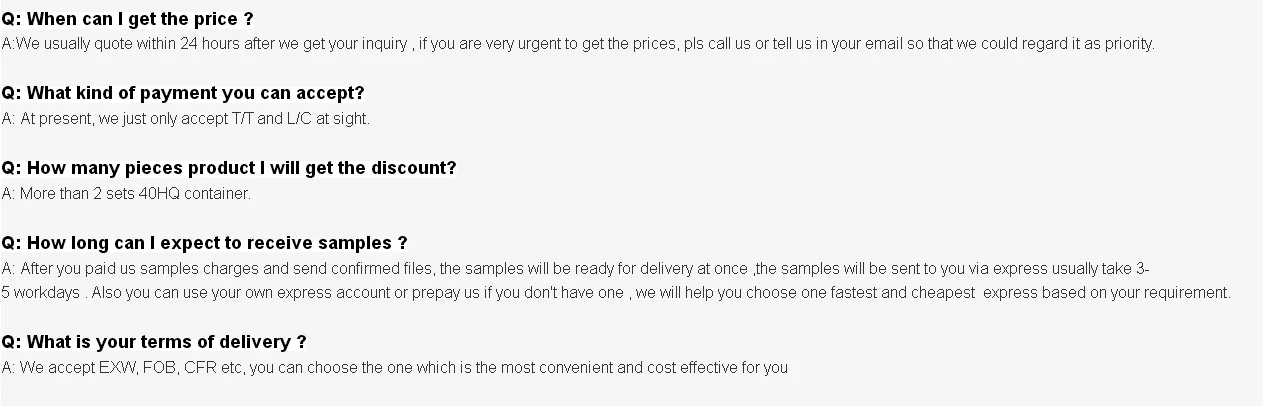This screenshot has height=406, width=1263.
Task: Click the question 'When can I get the price ?'
Action: [127, 18]
